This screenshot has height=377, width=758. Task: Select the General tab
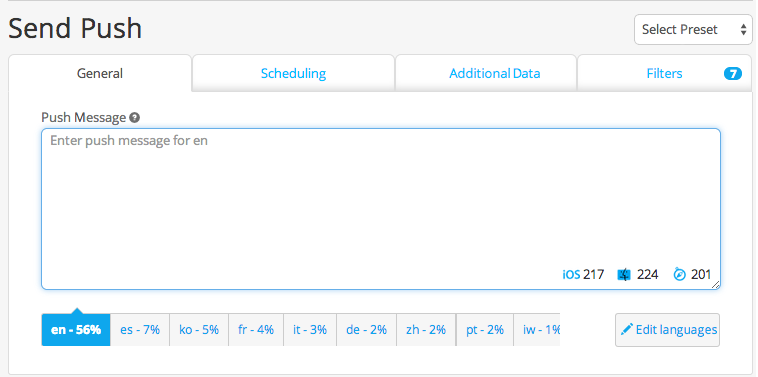100,73
